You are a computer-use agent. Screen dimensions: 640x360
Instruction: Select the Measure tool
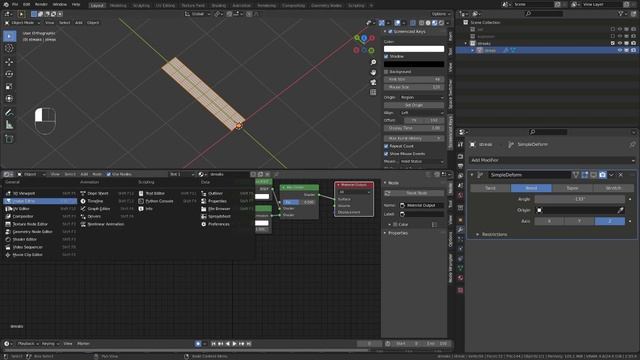coord(9,125)
